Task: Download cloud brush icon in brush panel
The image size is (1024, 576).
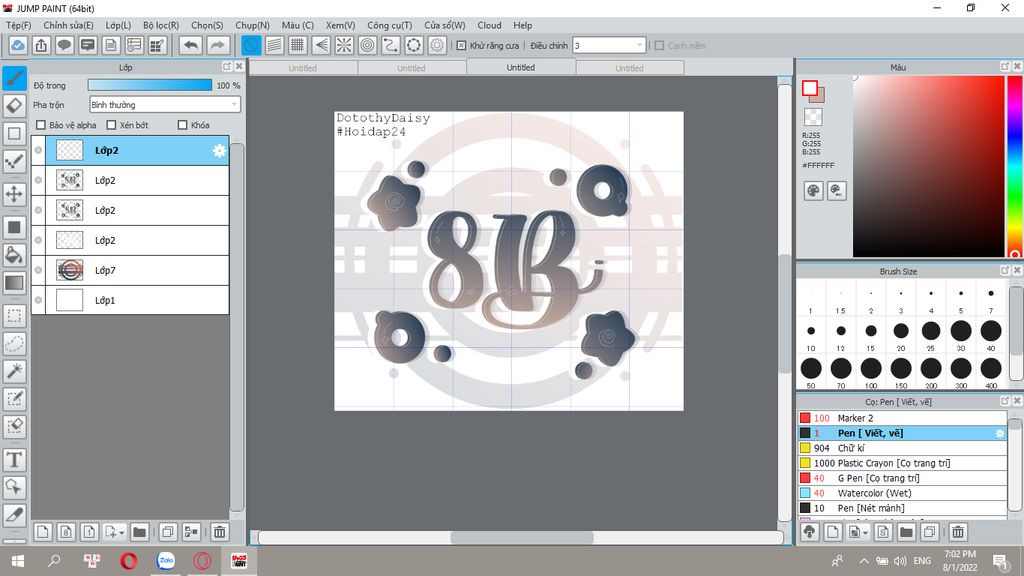Action: pyautogui.click(x=810, y=532)
